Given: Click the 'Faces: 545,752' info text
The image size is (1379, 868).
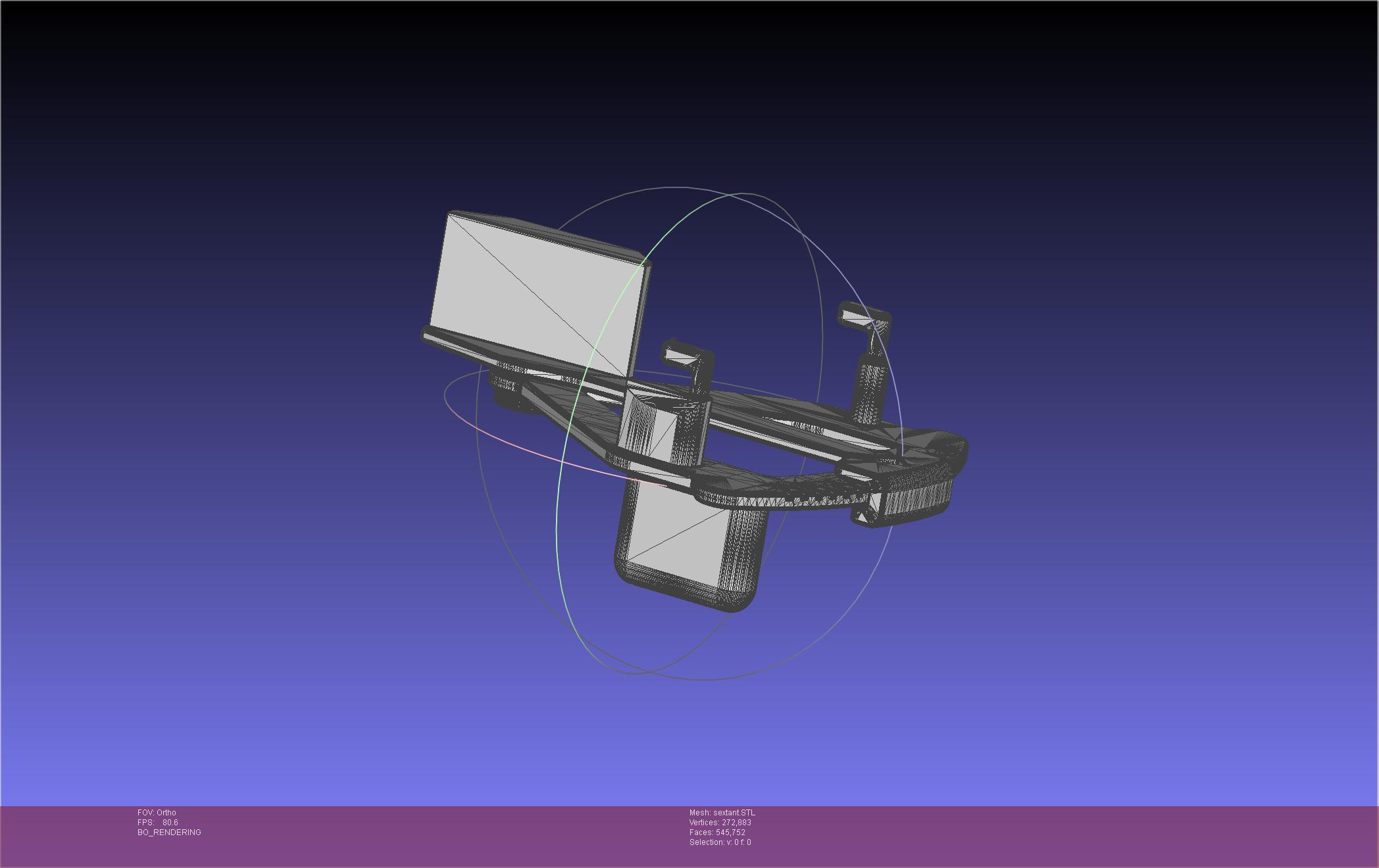Looking at the screenshot, I should 717,832.
